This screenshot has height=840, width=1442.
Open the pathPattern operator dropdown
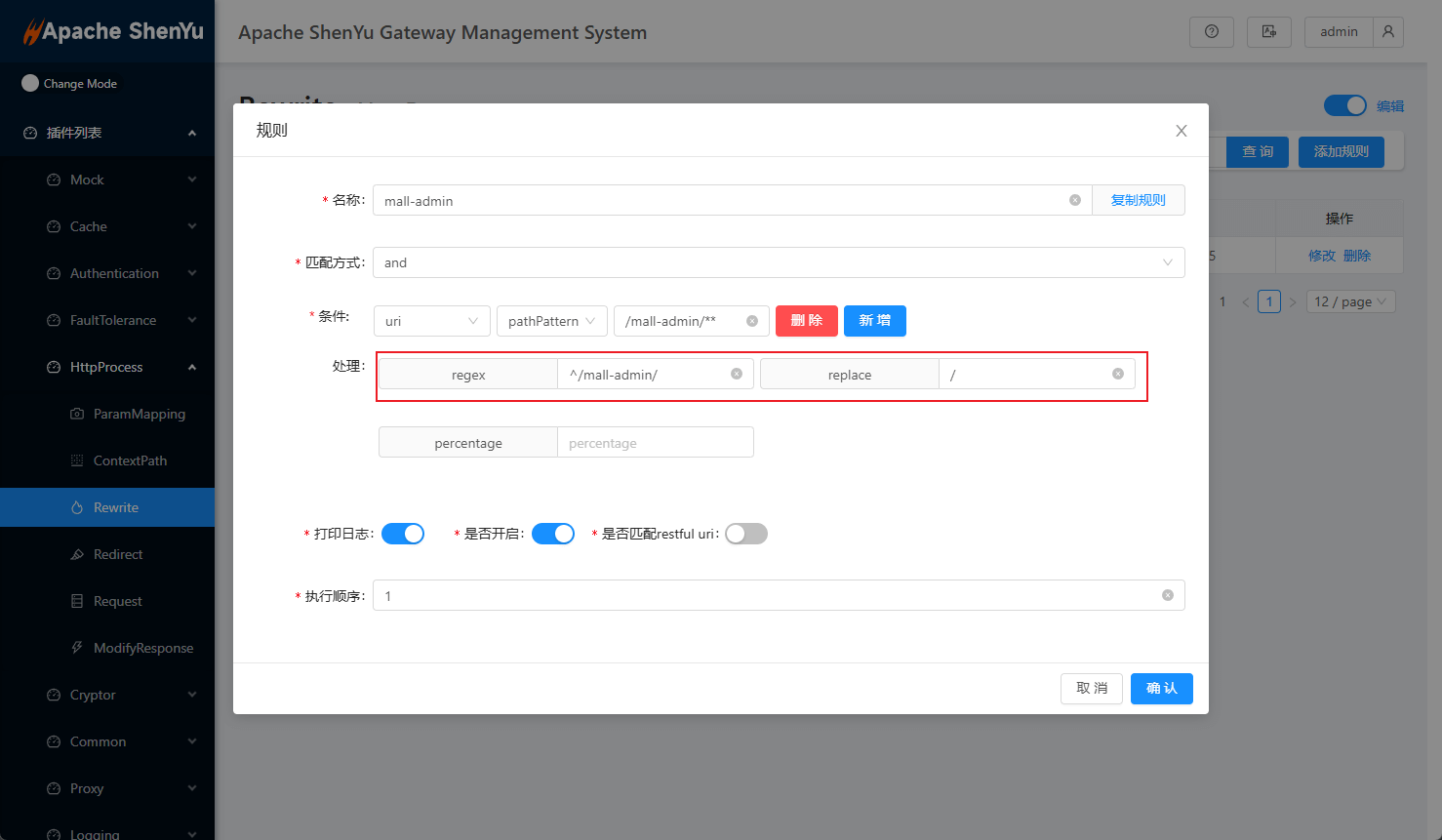tap(551, 321)
